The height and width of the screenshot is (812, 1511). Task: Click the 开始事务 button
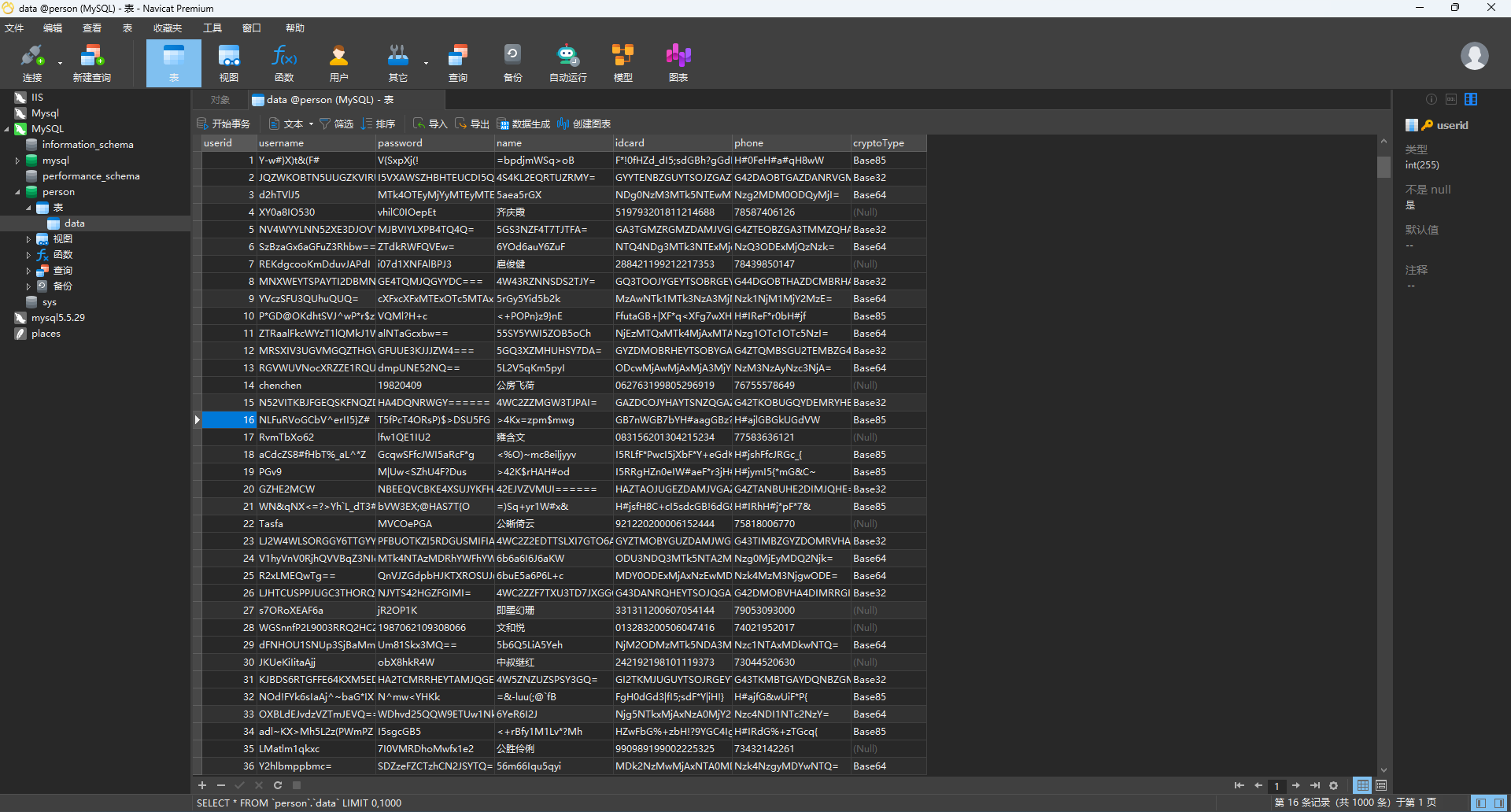(x=224, y=124)
